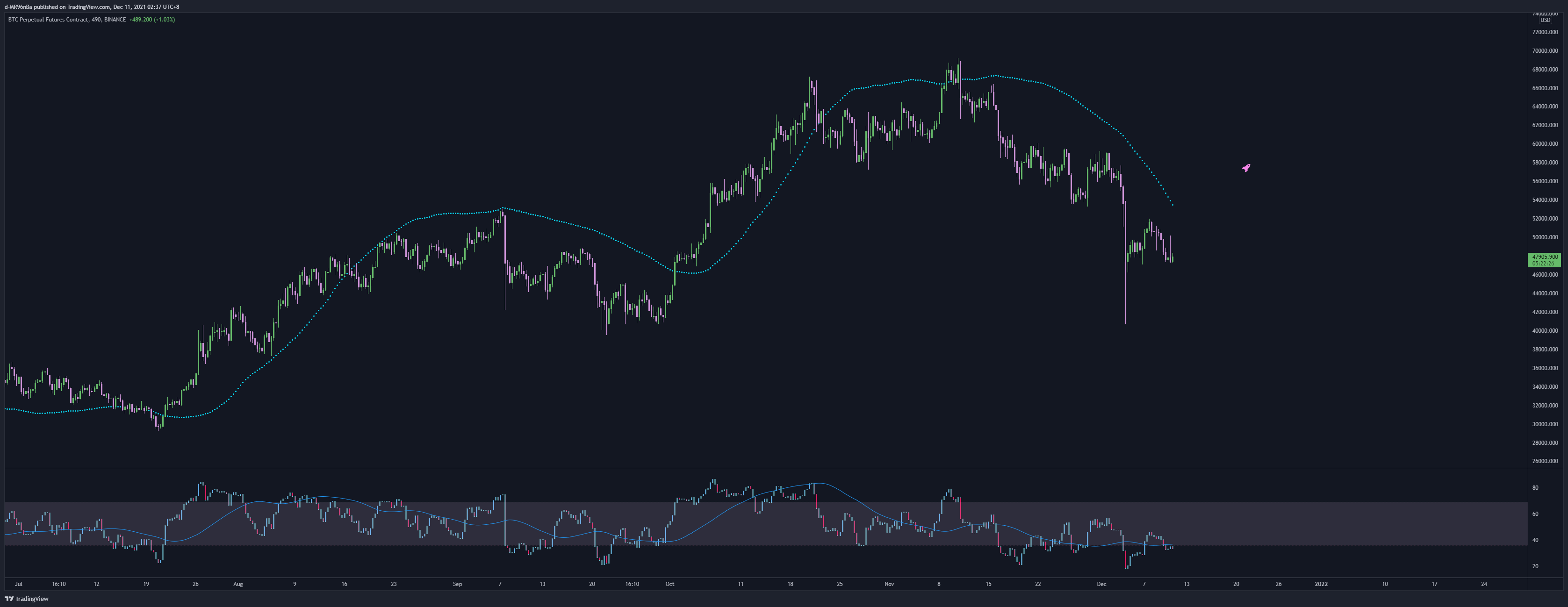1568x607 pixels.
Task: Click the 72000.000 price axis label
Action: (1545, 32)
